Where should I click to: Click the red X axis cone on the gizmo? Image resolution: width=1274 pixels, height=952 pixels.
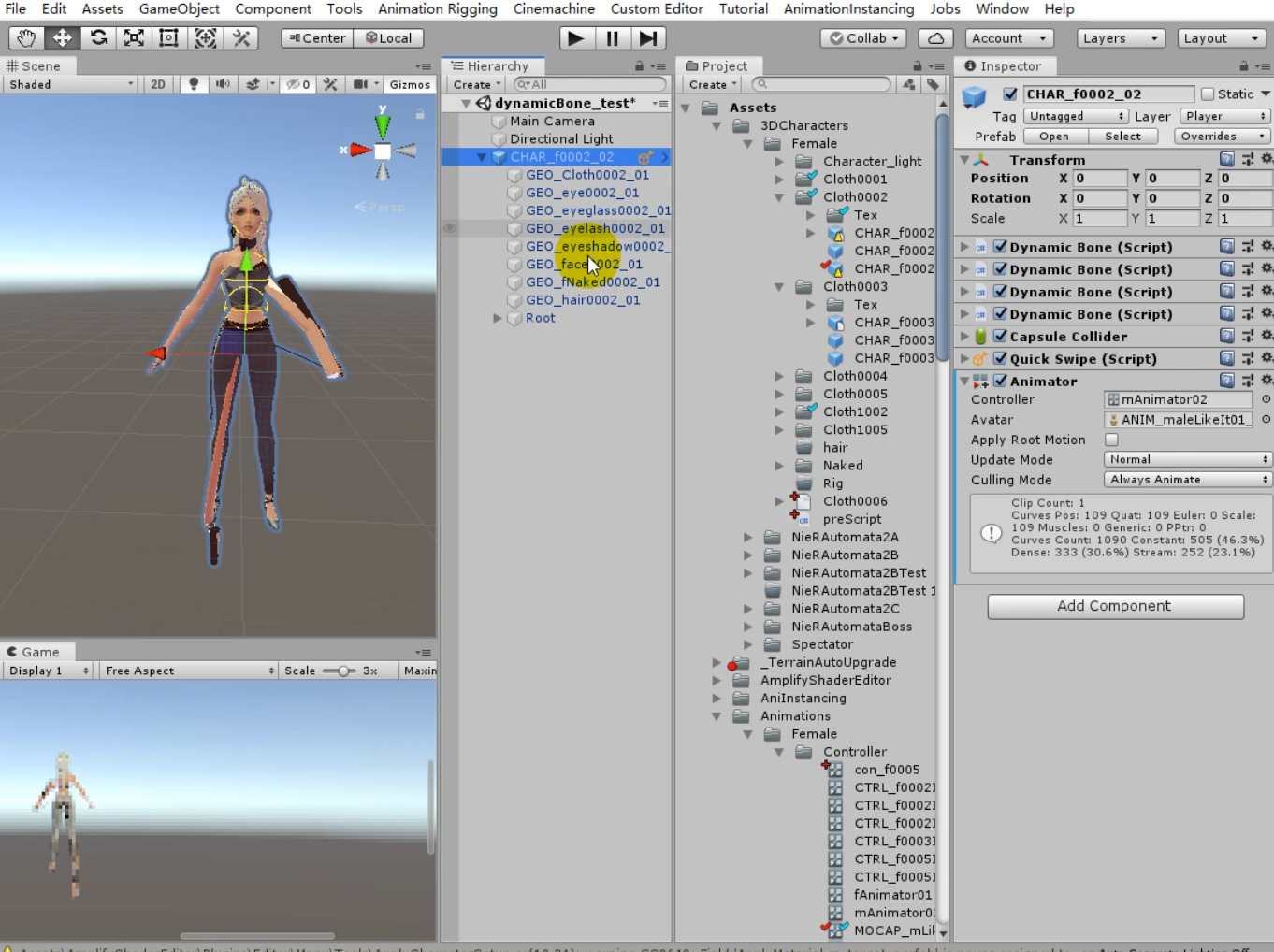[358, 150]
